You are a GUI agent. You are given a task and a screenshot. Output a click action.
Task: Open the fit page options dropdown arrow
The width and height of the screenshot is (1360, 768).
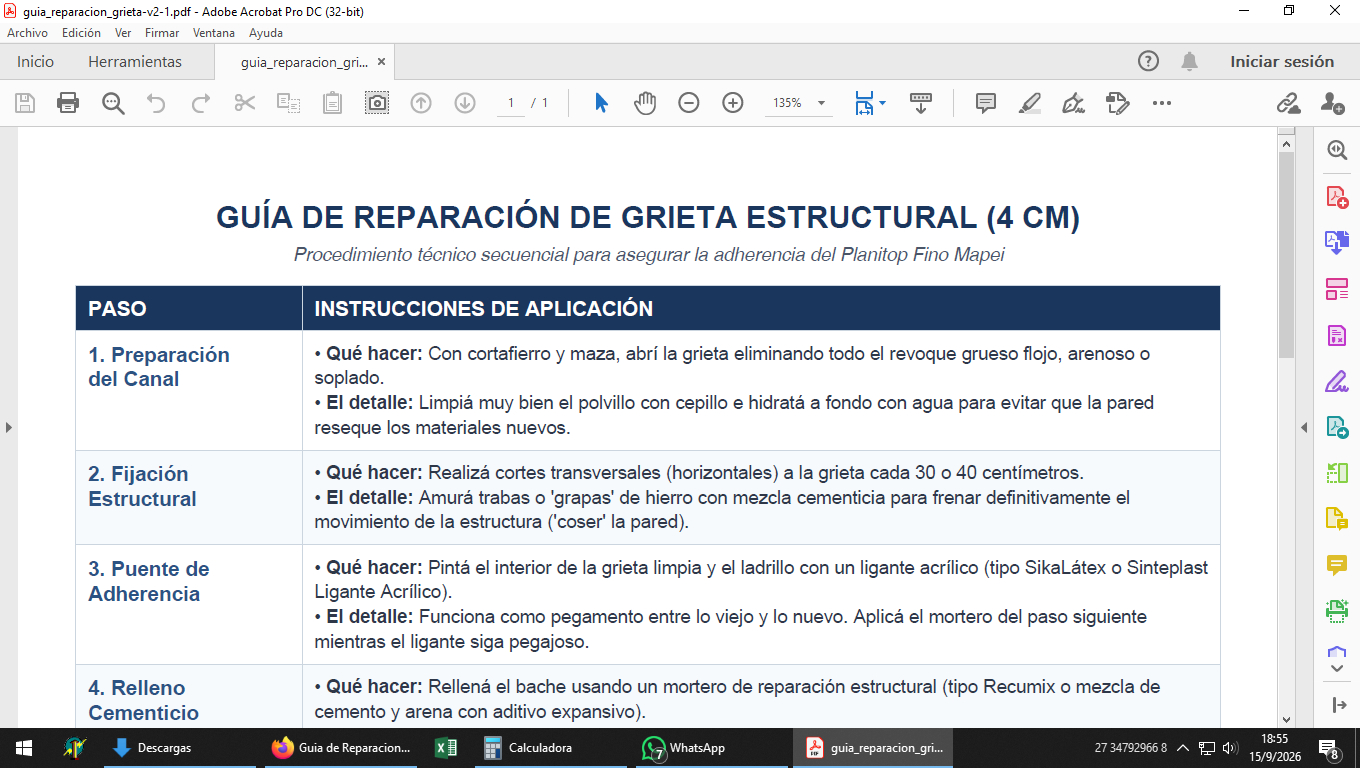point(882,103)
